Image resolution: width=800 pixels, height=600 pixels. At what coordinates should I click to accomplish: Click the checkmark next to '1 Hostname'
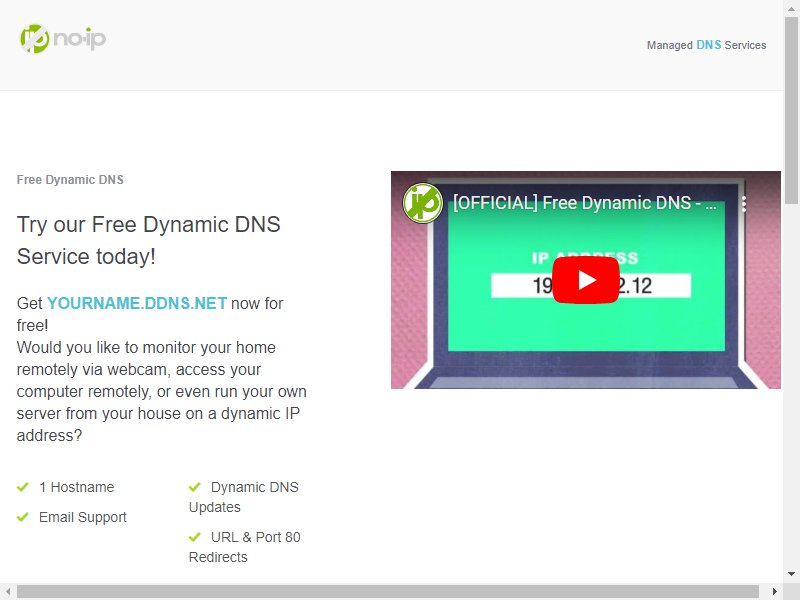click(x=23, y=487)
